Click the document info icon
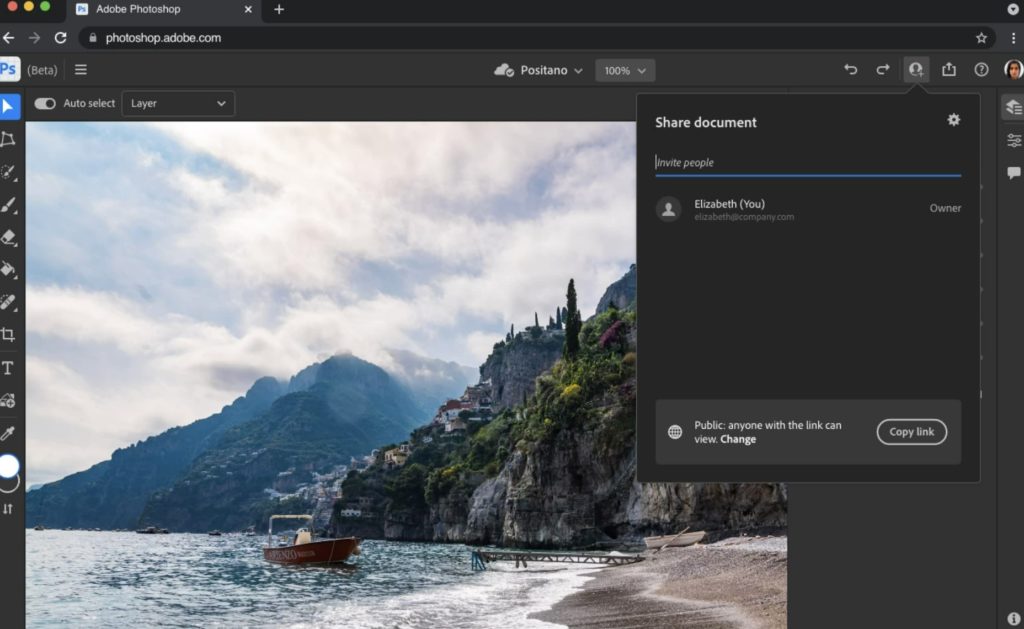1024x629 pixels. 1014,618
